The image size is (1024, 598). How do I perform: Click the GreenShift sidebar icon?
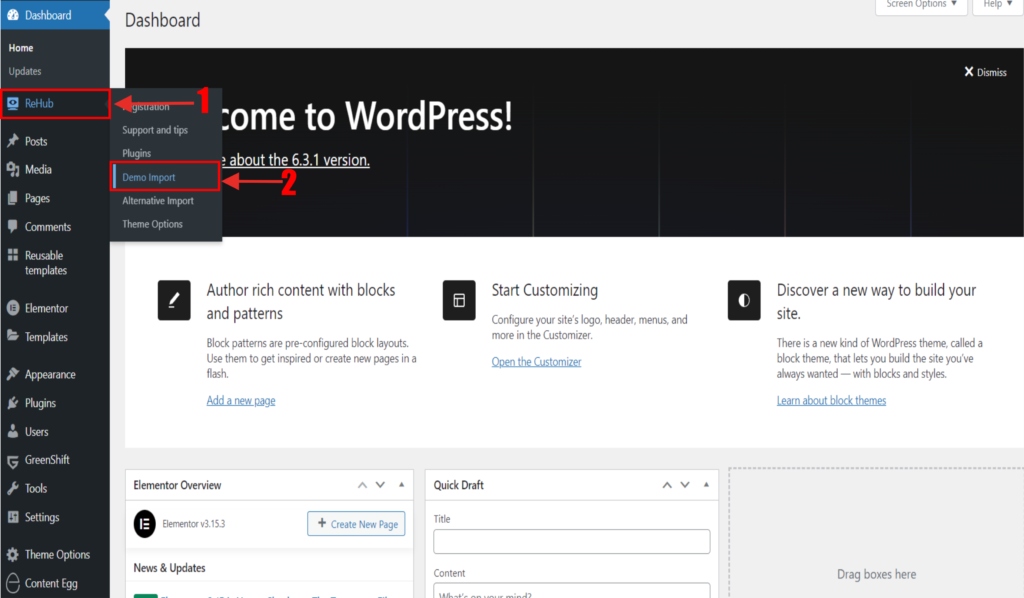click(12, 460)
